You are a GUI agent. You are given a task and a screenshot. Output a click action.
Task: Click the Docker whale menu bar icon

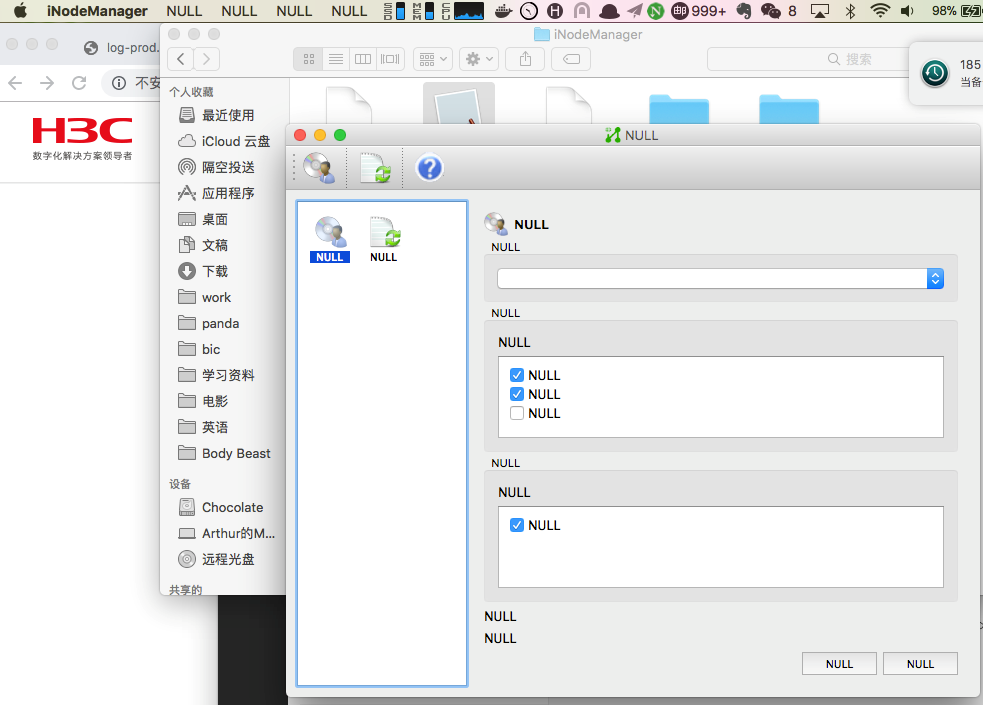(503, 11)
